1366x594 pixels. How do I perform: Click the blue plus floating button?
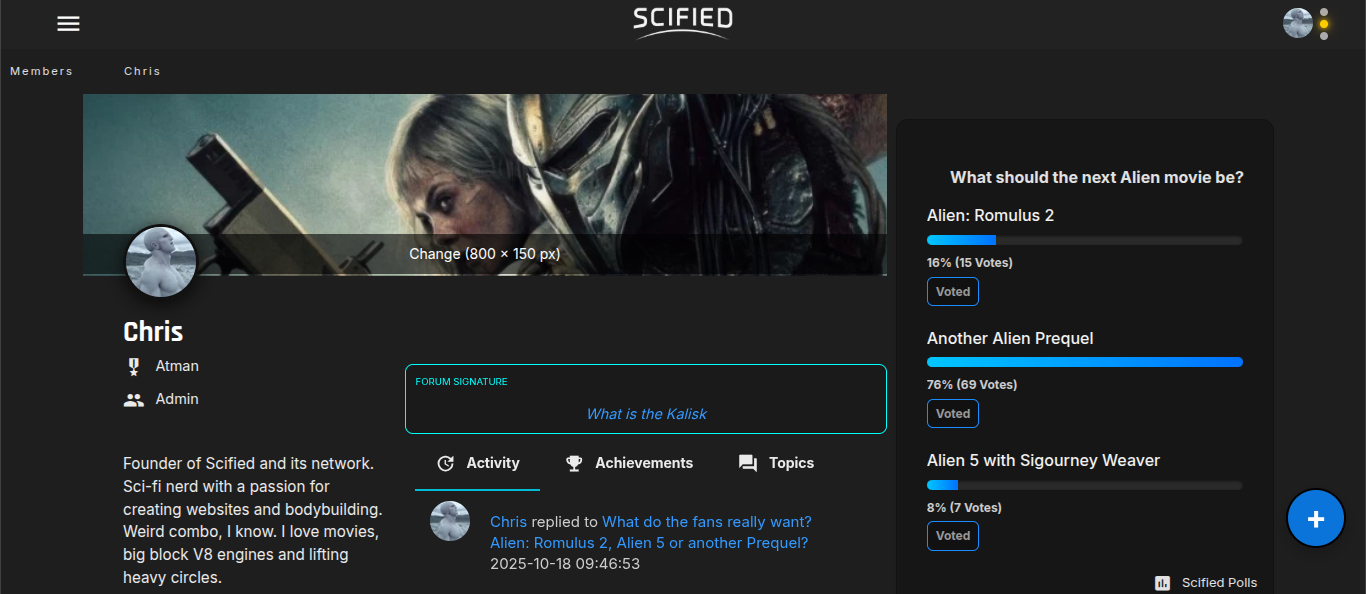(x=1316, y=519)
